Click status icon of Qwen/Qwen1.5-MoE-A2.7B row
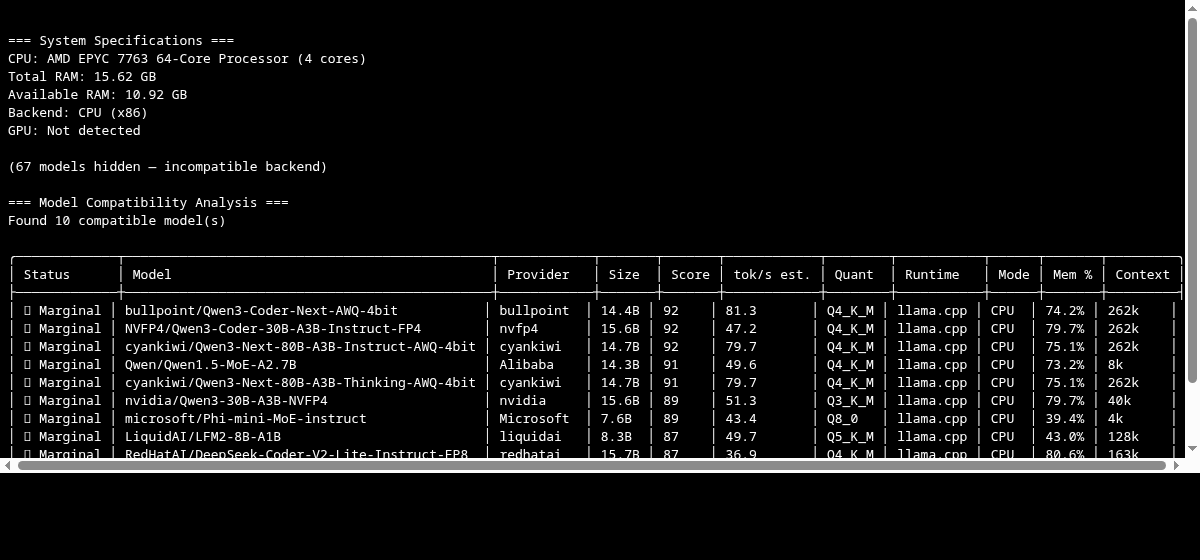 pyautogui.click(x=28, y=365)
